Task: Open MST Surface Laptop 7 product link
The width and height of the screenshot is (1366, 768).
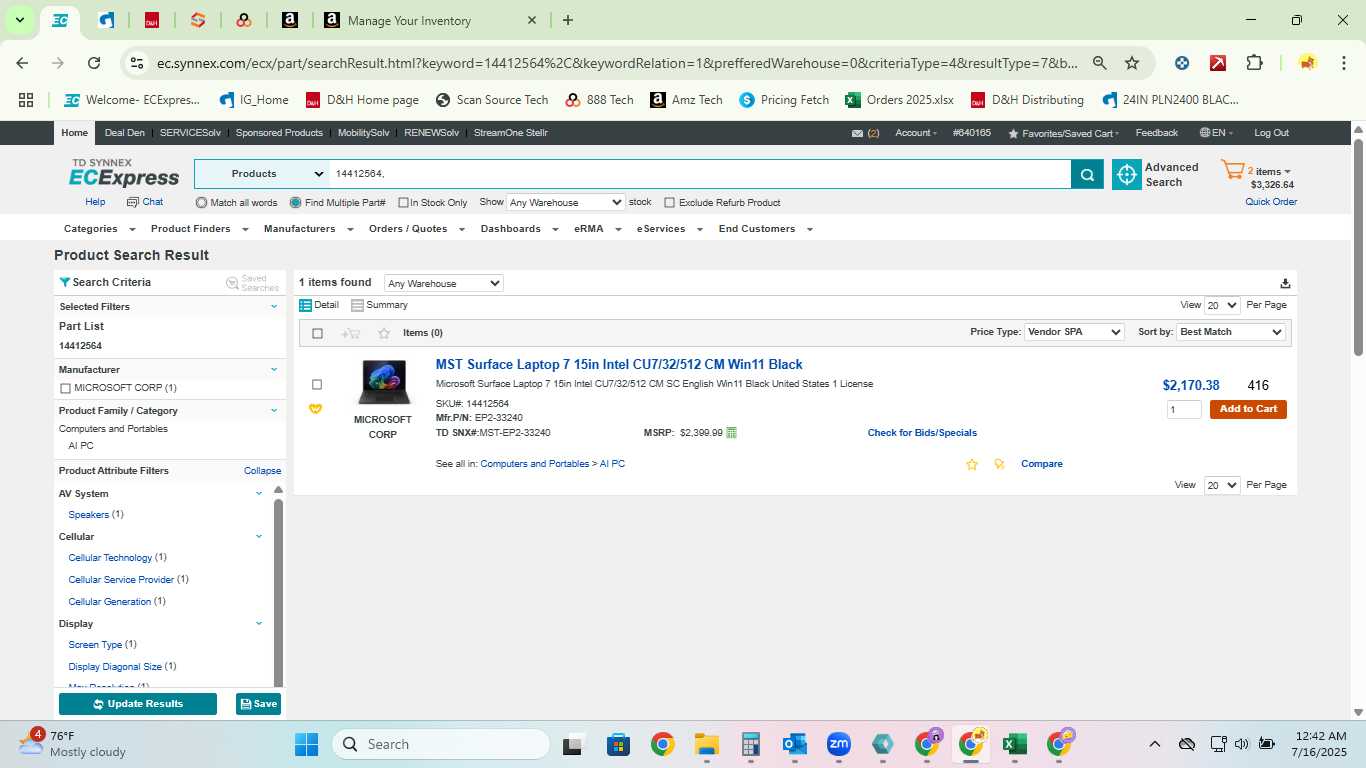Action: coord(619,365)
